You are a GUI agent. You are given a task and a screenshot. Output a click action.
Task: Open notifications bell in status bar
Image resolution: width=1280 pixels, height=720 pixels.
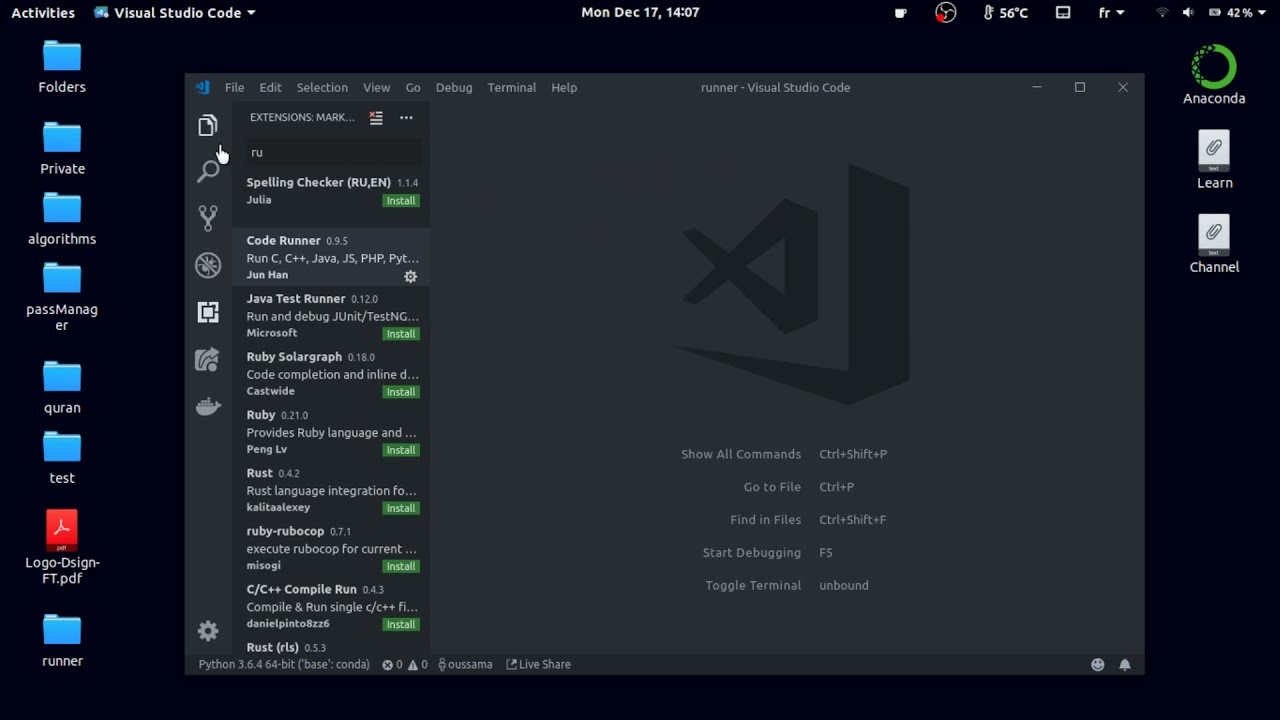(x=1125, y=664)
